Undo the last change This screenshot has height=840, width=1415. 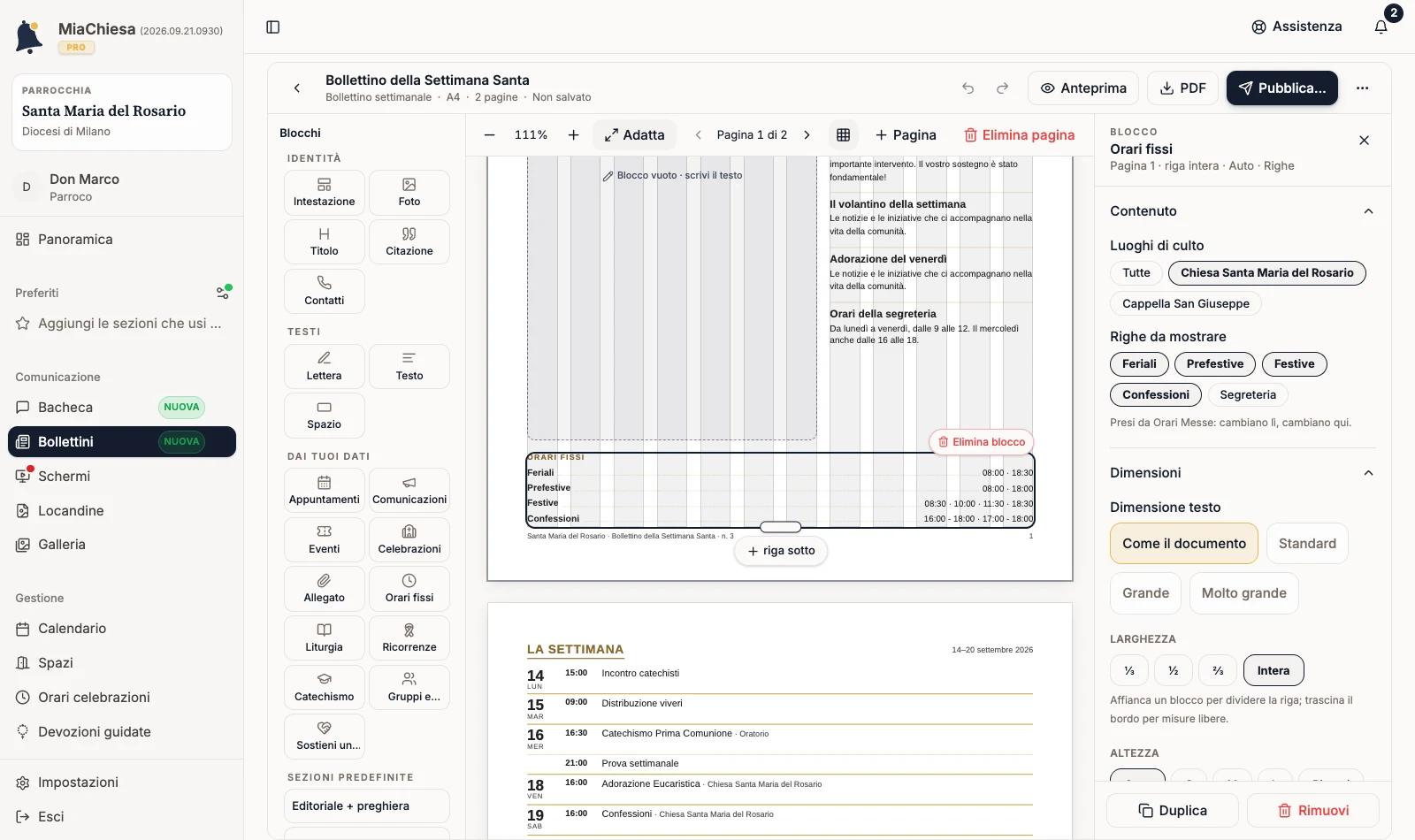(968, 88)
